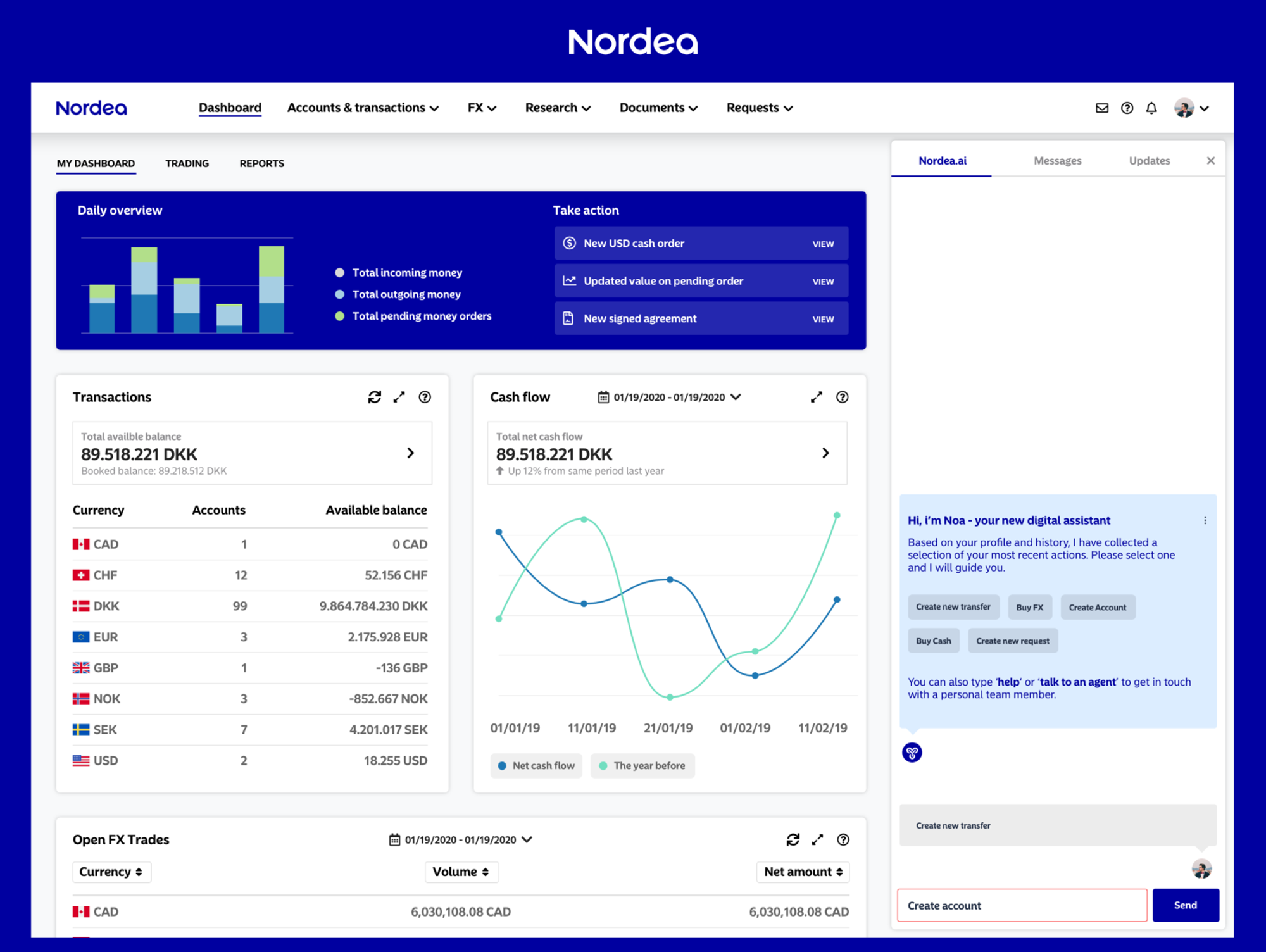The image size is (1266, 952).
Task: Switch to the TRADING tab
Action: click(x=187, y=163)
